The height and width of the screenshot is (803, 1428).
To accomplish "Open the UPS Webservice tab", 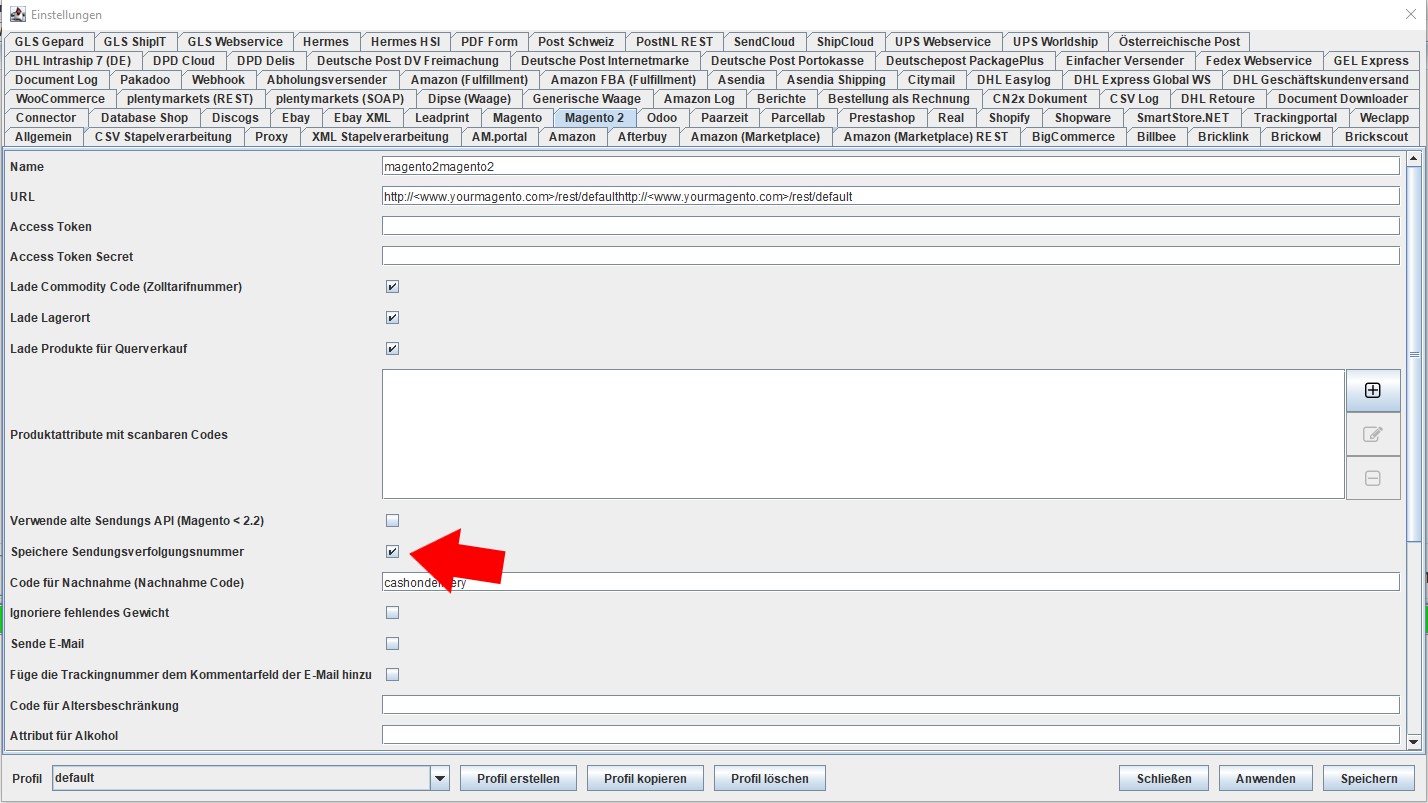I will [942, 42].
